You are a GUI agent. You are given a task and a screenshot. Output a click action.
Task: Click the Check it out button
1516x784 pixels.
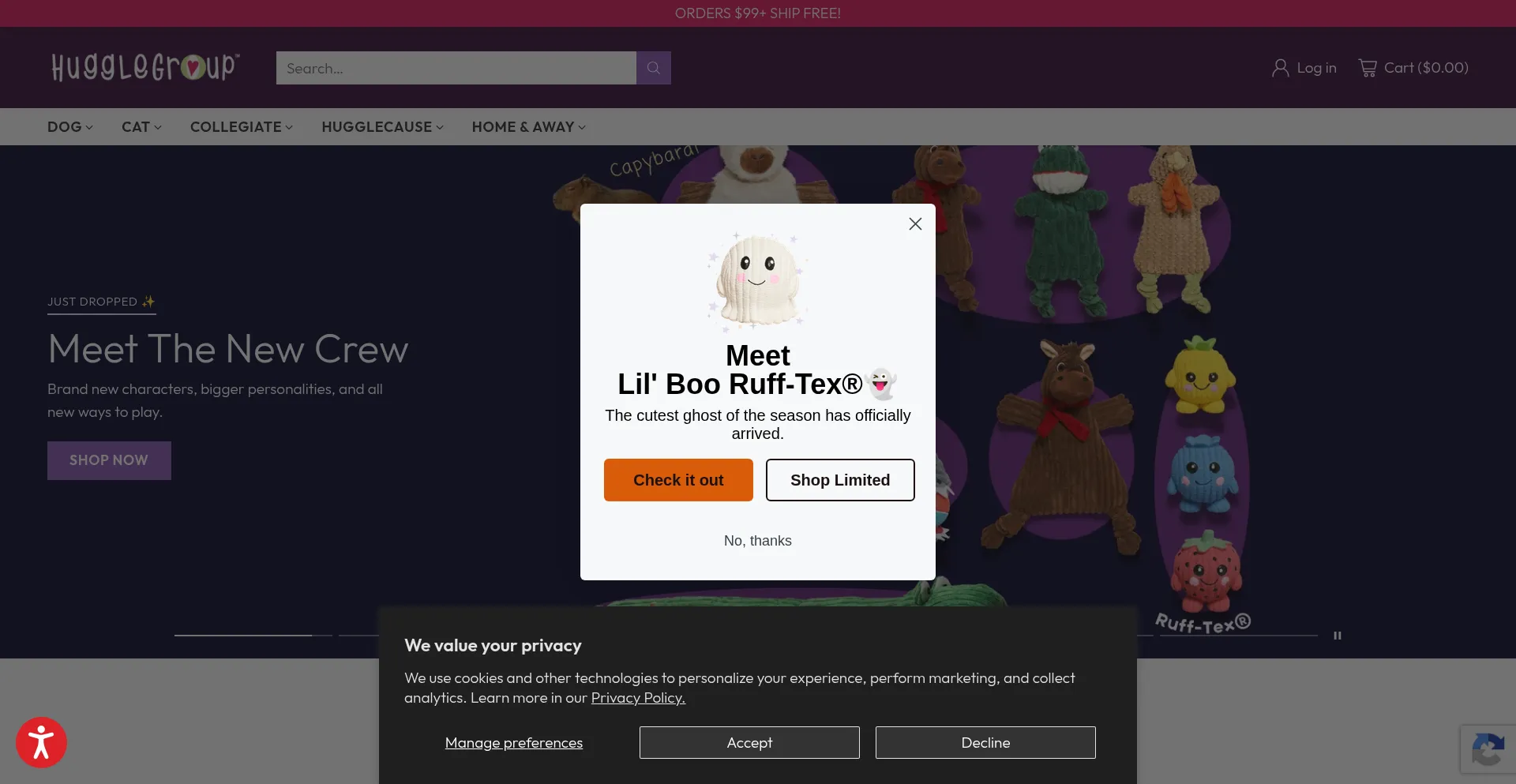click(x=678, y=480)
